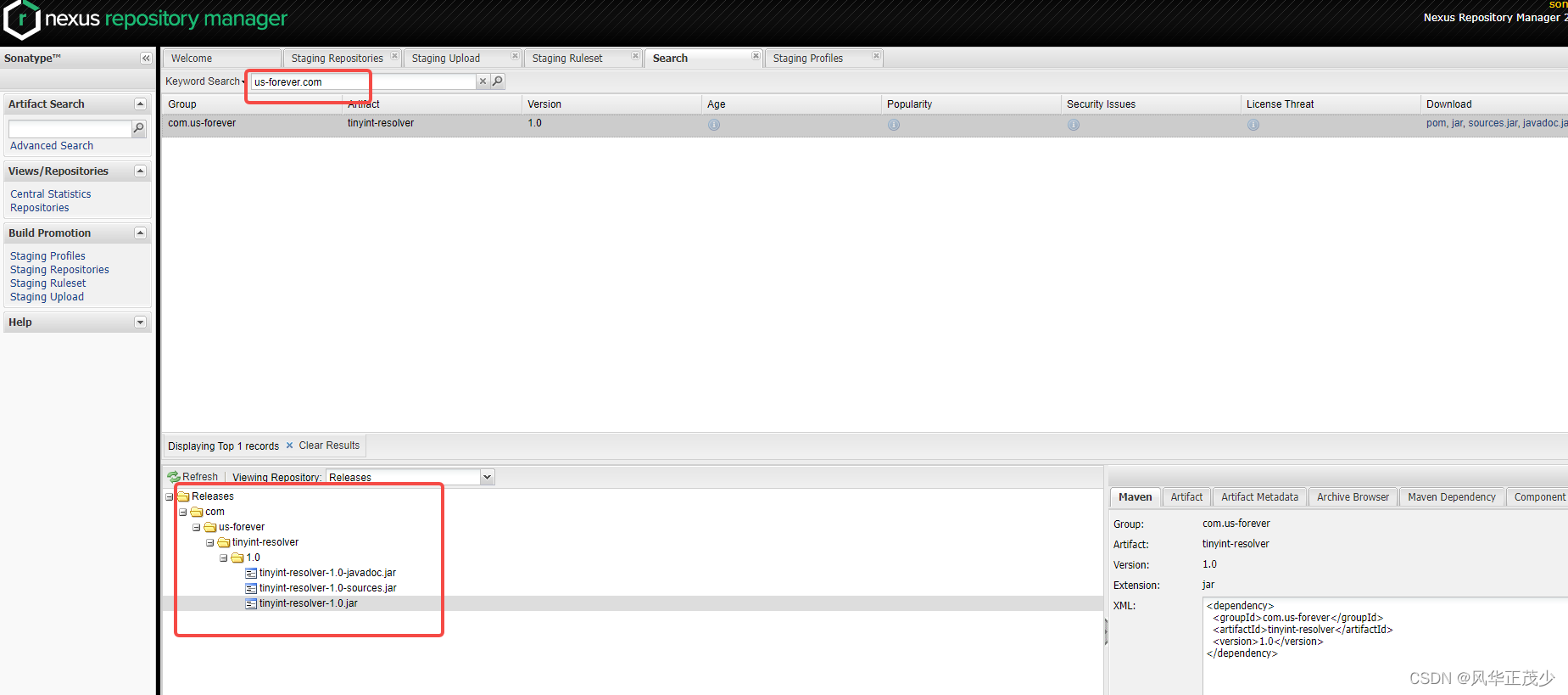Image resolution: width=1568 pixels, height=695 pixels.
Task: Collapse the us-forever folder node
Action: (x=196, y=528)
